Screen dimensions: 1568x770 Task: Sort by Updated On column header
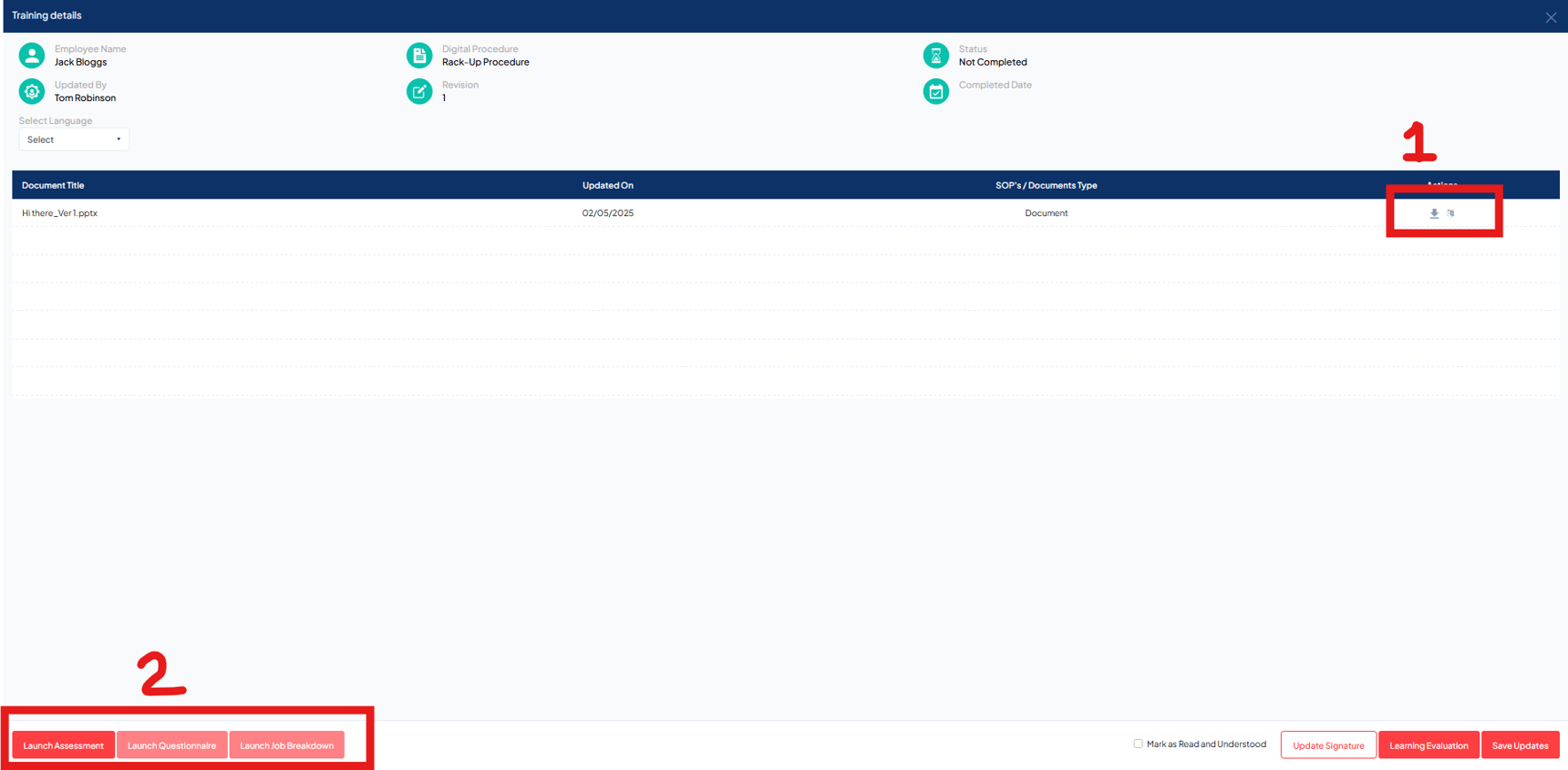coord(607,185)
